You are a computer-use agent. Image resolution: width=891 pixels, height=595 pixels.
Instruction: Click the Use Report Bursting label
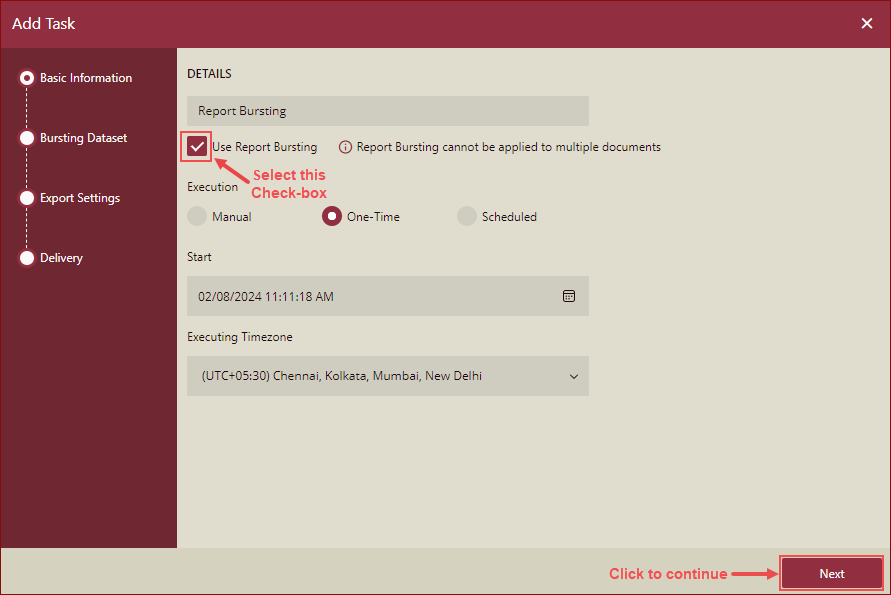265,146
